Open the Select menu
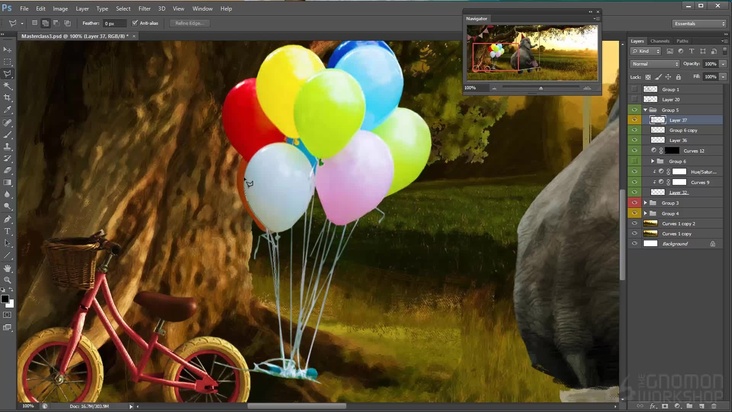The width and height of the screenshot is (732, 412). (123, 9)
